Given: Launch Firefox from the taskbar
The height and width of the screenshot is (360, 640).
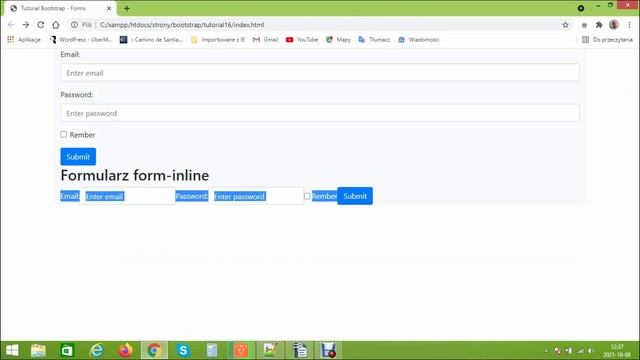Looking at the screenshot, I should (125, 350).
